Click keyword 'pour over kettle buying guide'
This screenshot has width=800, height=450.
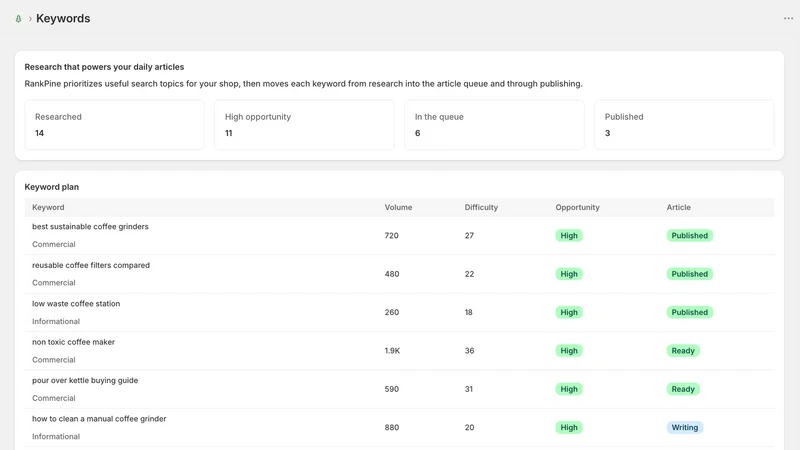(x=85, y=380)
